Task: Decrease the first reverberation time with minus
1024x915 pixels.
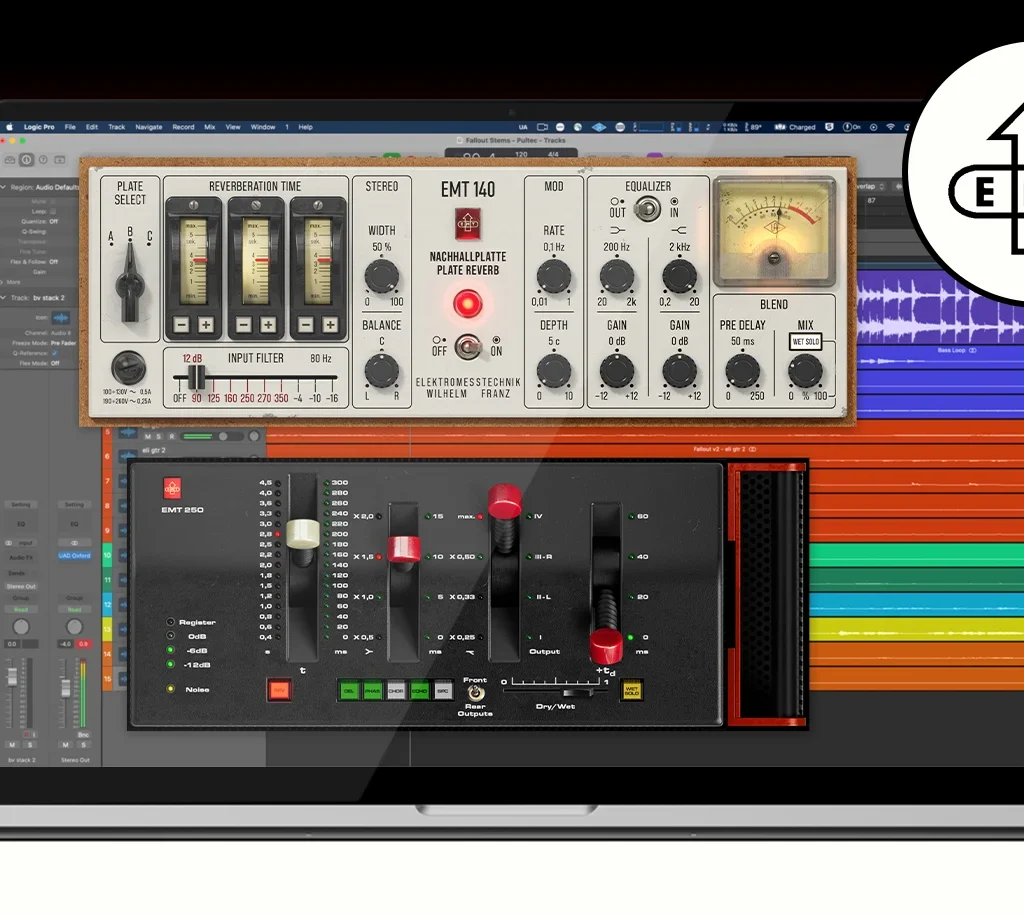Action: point(182,325)
